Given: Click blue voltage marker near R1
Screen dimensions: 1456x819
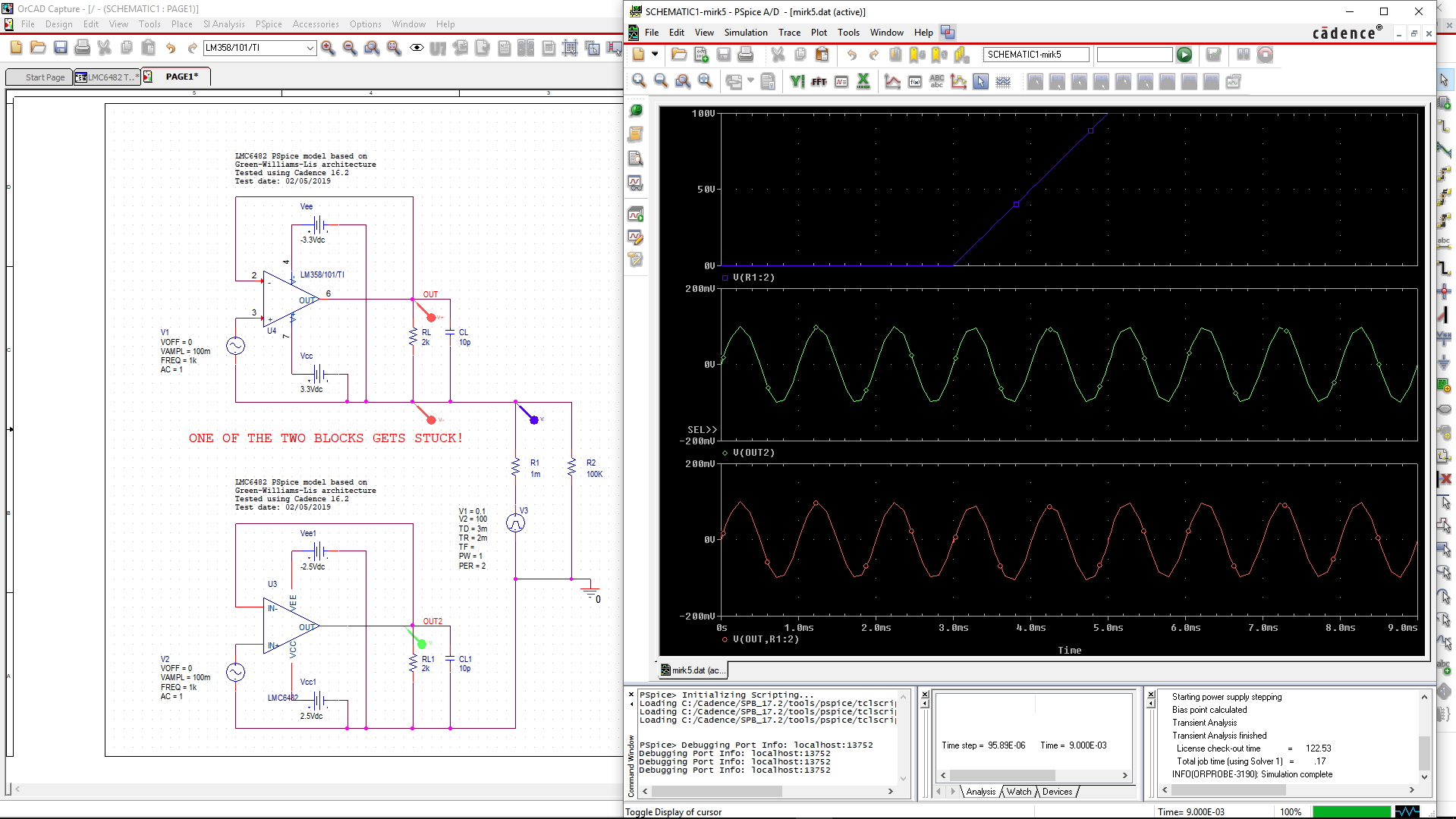Looking at the screenshot, I should (533, 419).
